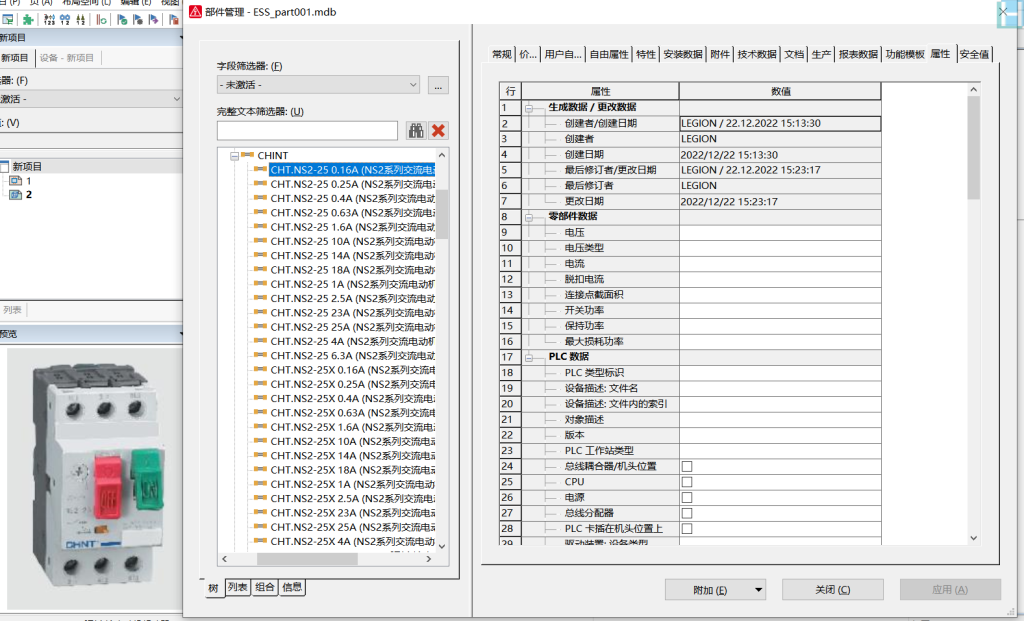Image resolution: width=1024 pixels, height=621 pixels.
Task: Click the red EPLAN icon in dialog title
Action: coord(195,12)
